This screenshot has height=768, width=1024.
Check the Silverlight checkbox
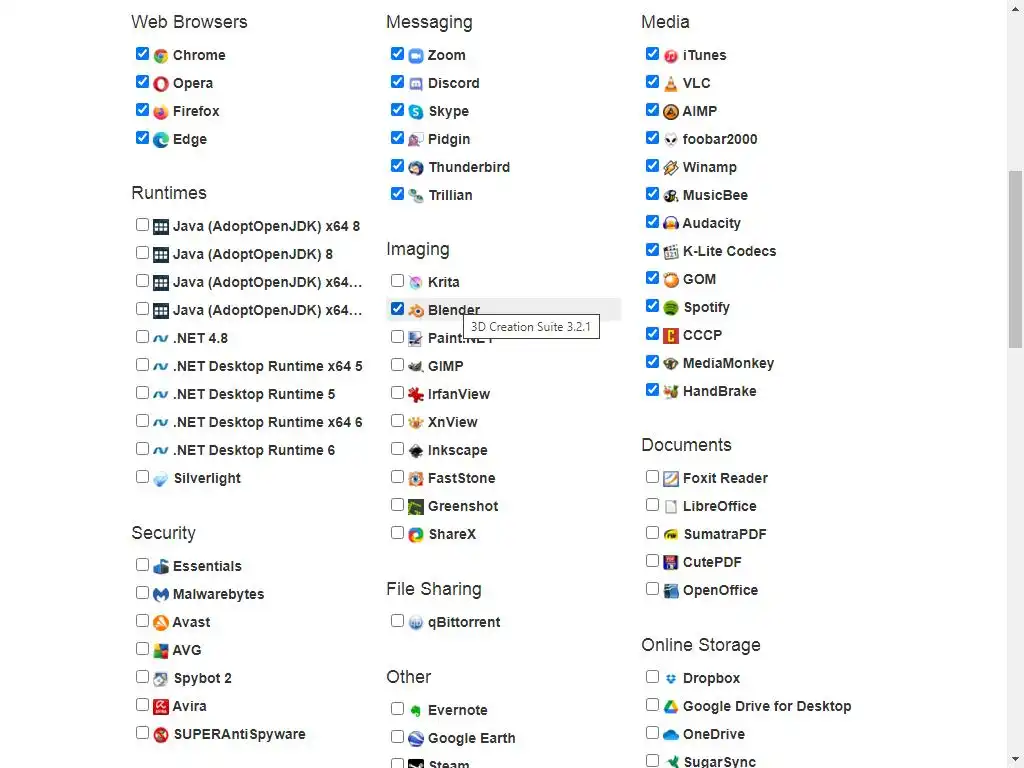pos(142,477)
